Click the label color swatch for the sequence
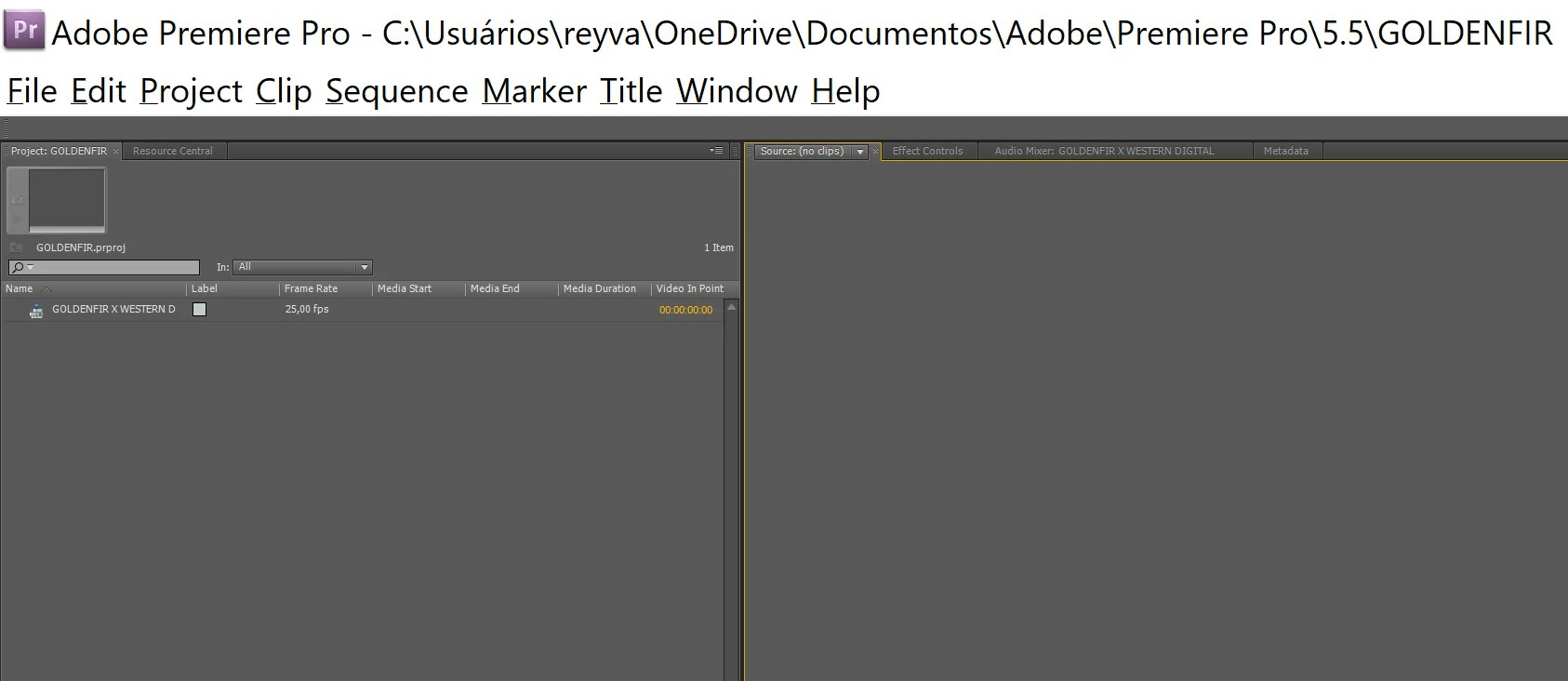The width and height of the screenshot is (1568, 681). tap(199, 310)
